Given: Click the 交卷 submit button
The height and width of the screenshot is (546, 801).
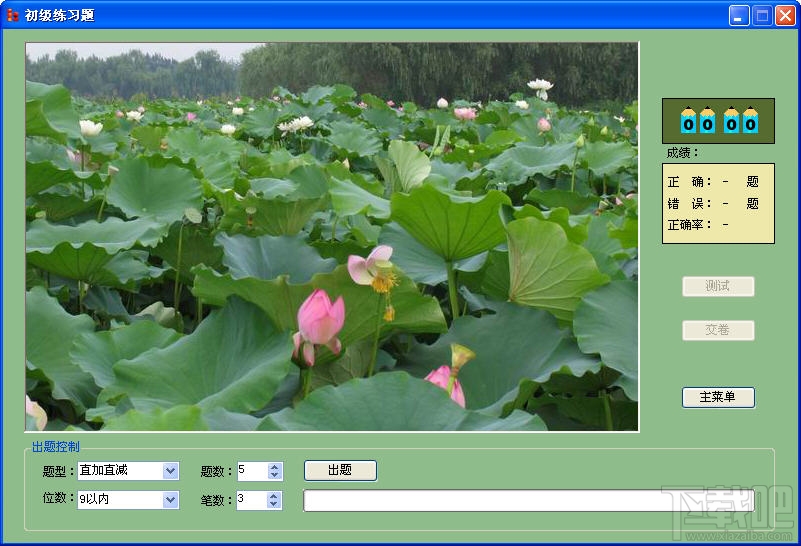Looking at the screenshot, I should click(718, 330).
